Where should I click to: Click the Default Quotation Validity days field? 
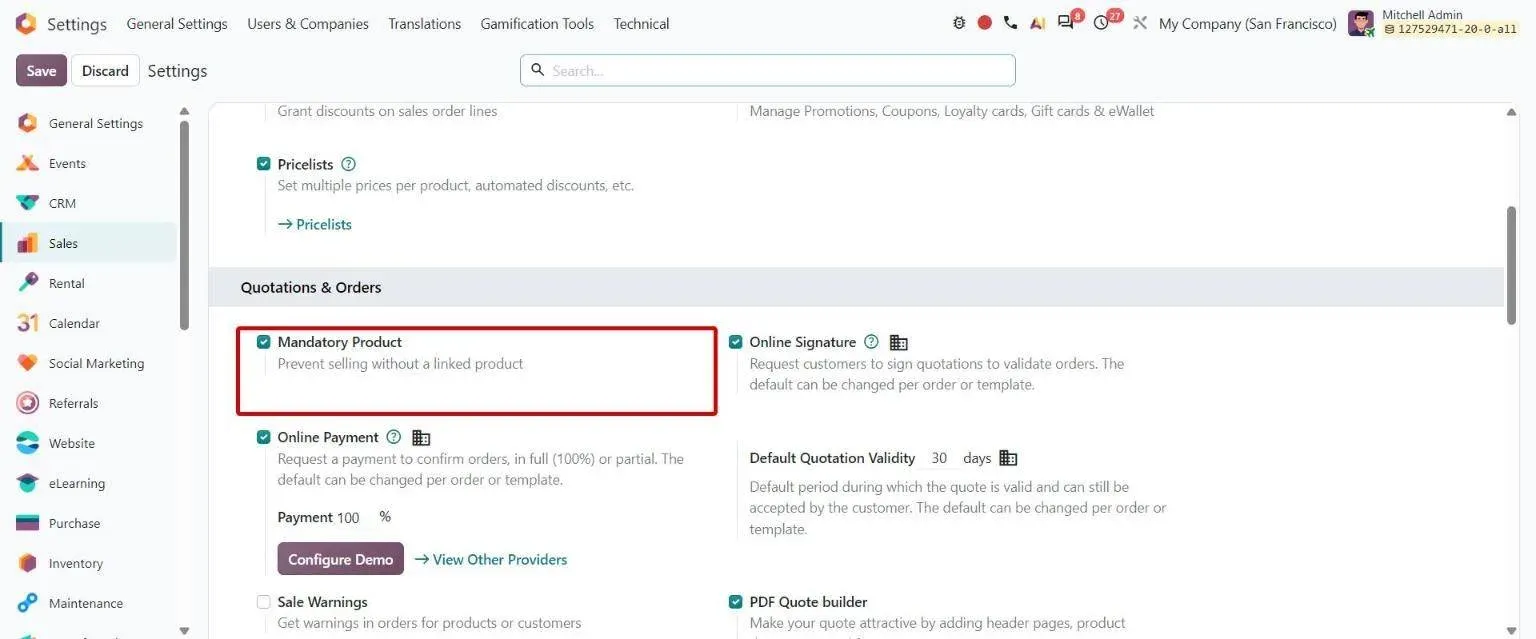pyautogui.click(x=939, y=458)
